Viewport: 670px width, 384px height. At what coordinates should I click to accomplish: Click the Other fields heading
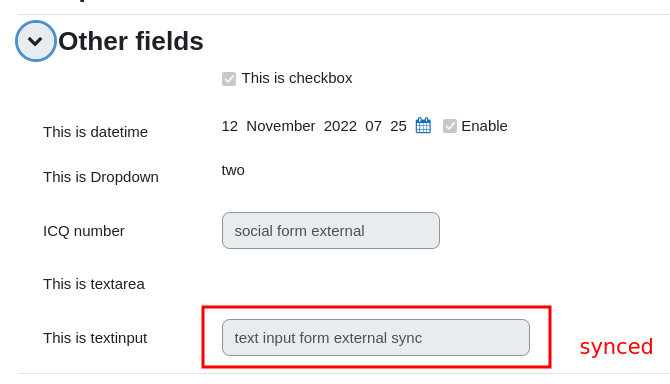coord(131,41)
